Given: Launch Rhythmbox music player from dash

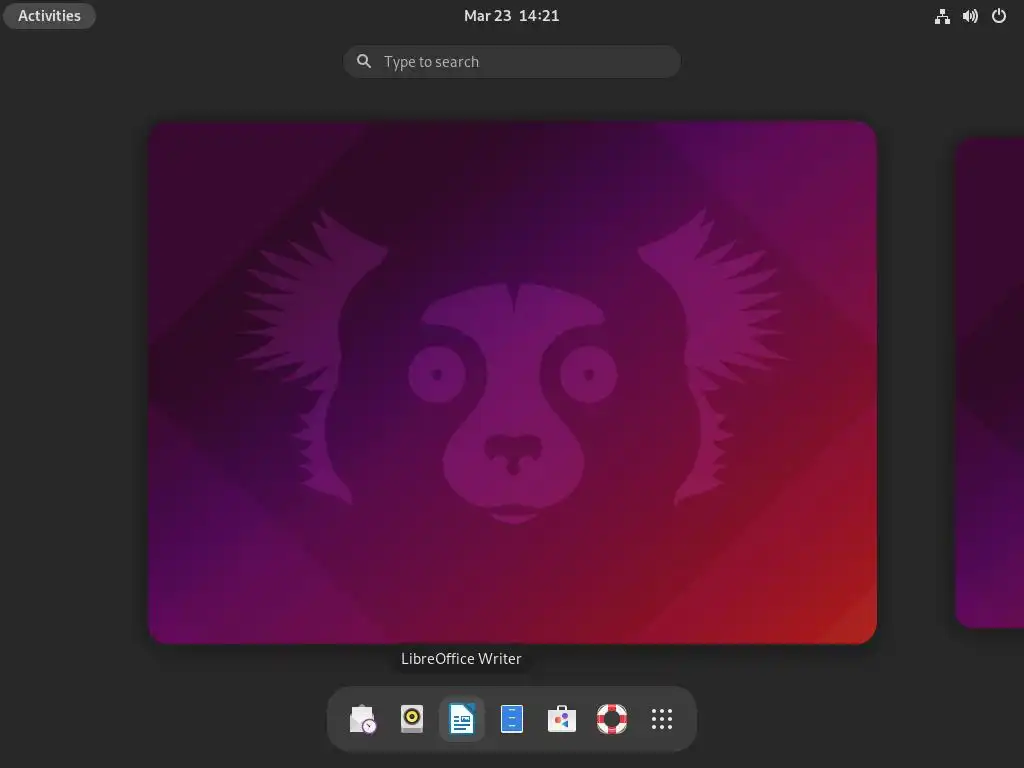Looking at the screenshot, I should pos(412,719).
